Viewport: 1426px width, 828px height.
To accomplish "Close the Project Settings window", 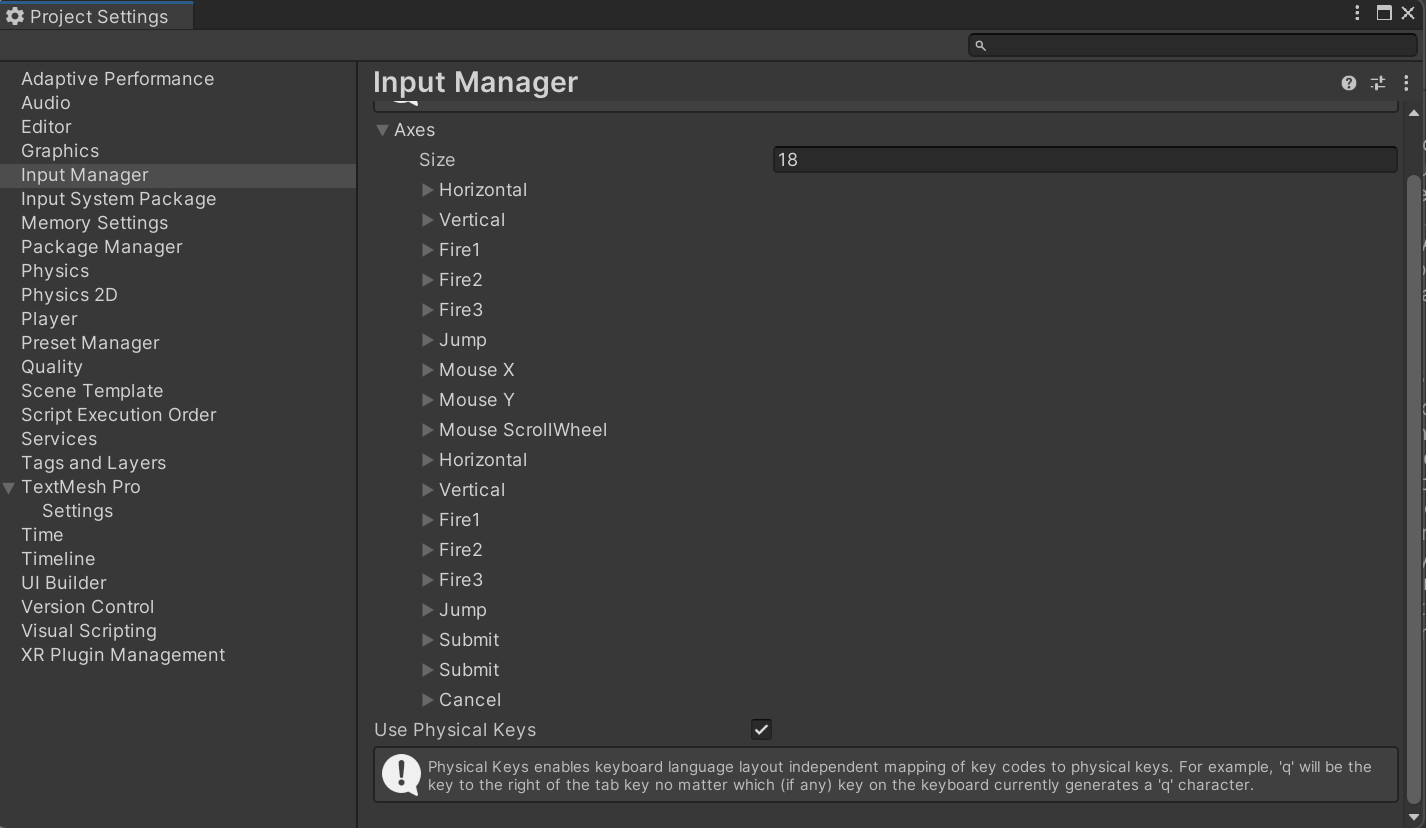I will tap(1408, 13).
